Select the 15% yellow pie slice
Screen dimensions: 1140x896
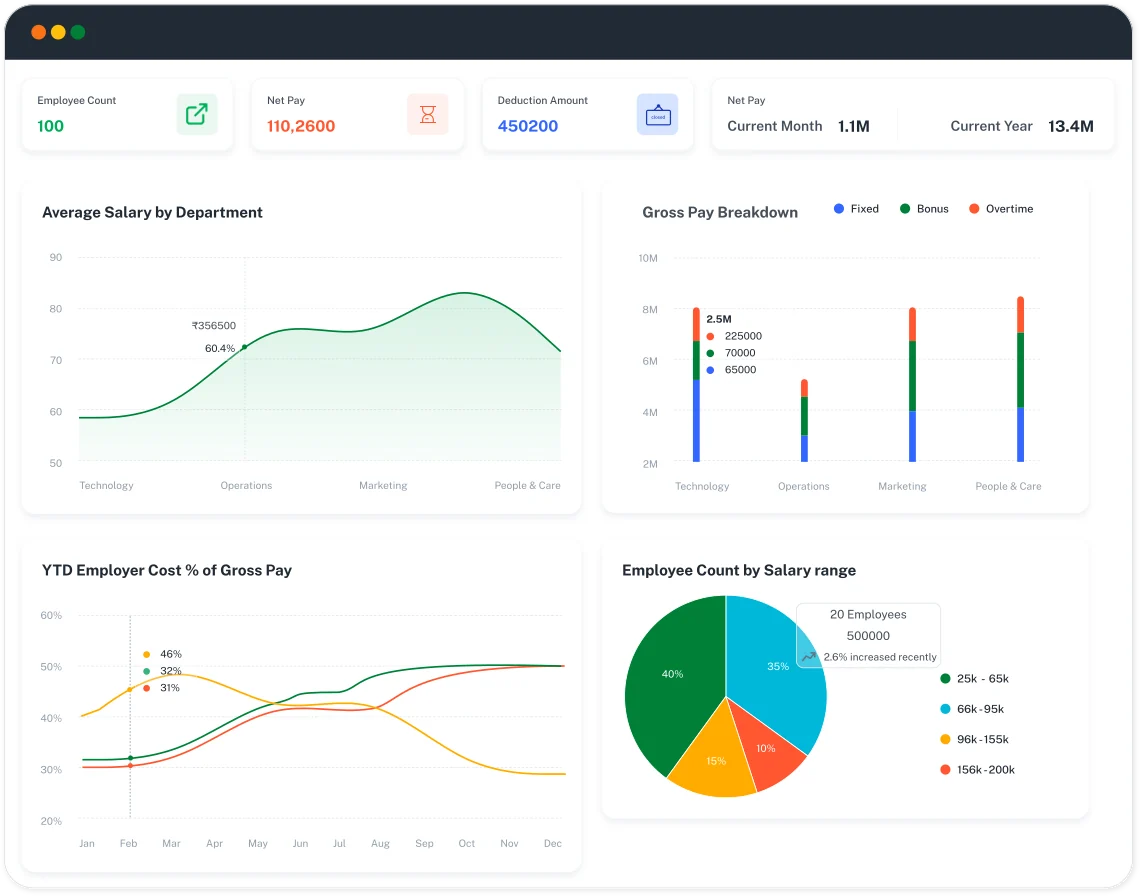715,756
